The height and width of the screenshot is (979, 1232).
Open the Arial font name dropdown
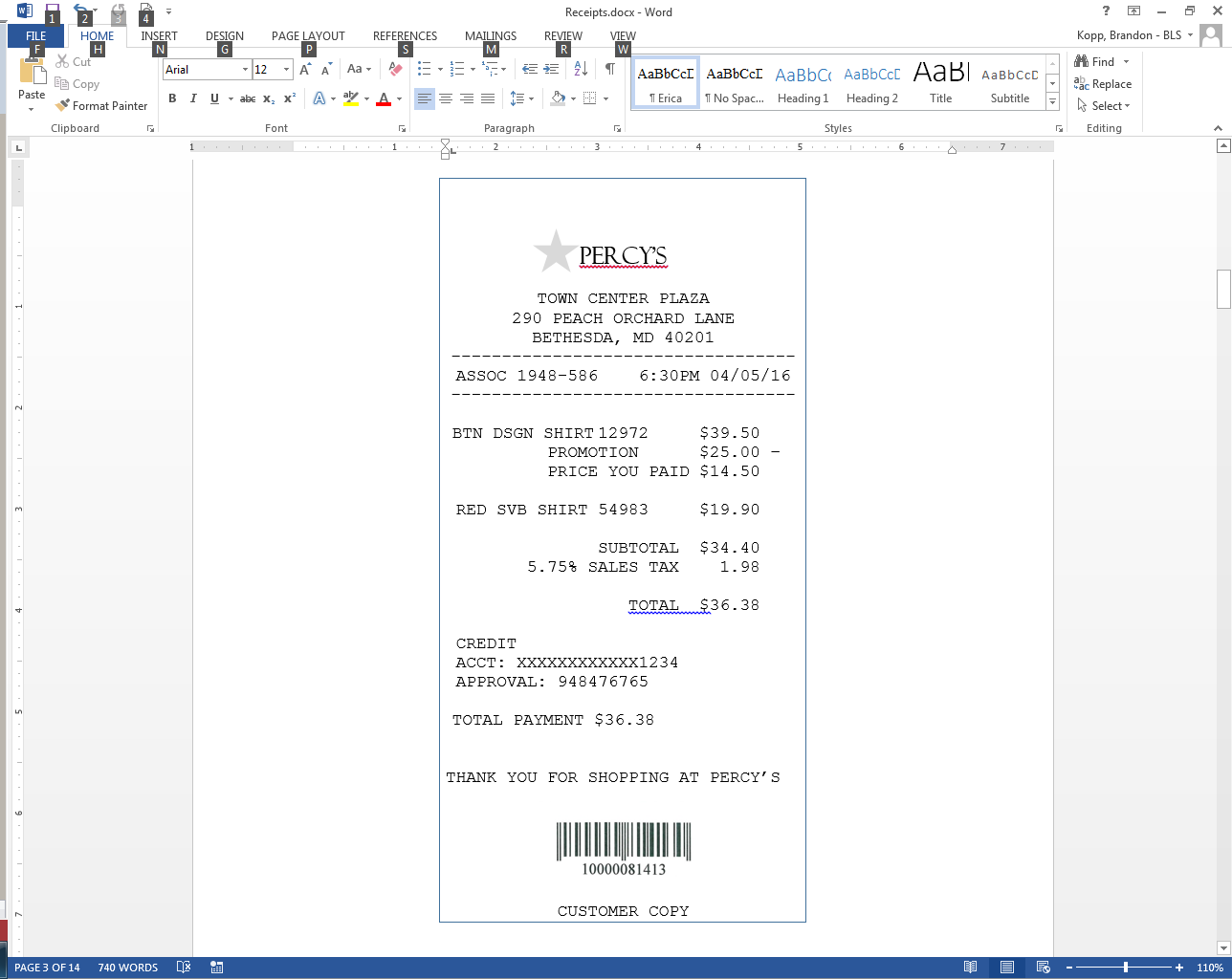(245, 70)
